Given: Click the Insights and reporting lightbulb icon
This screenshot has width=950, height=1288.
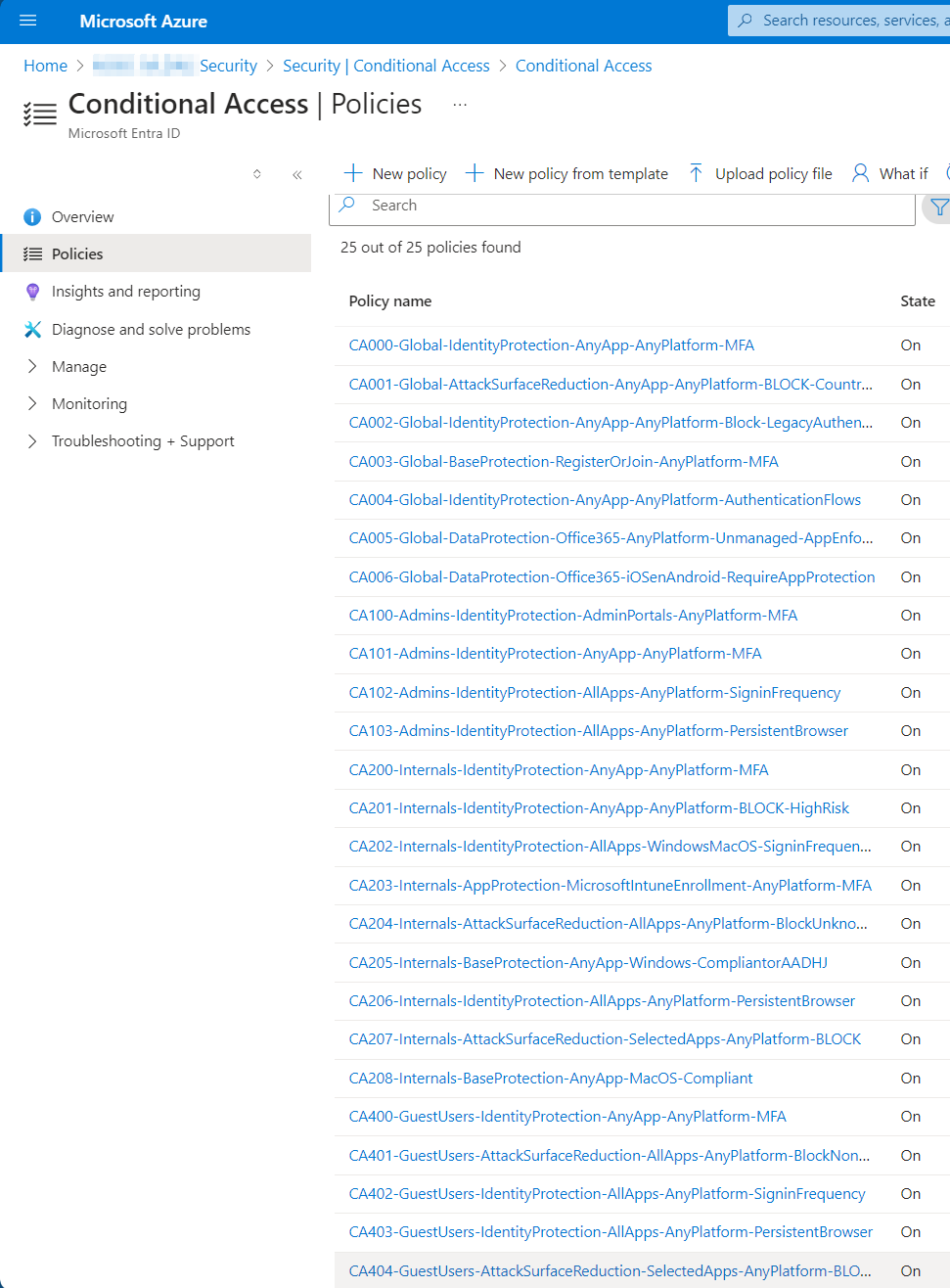Looking at the screenshot, I should point(32,292).
